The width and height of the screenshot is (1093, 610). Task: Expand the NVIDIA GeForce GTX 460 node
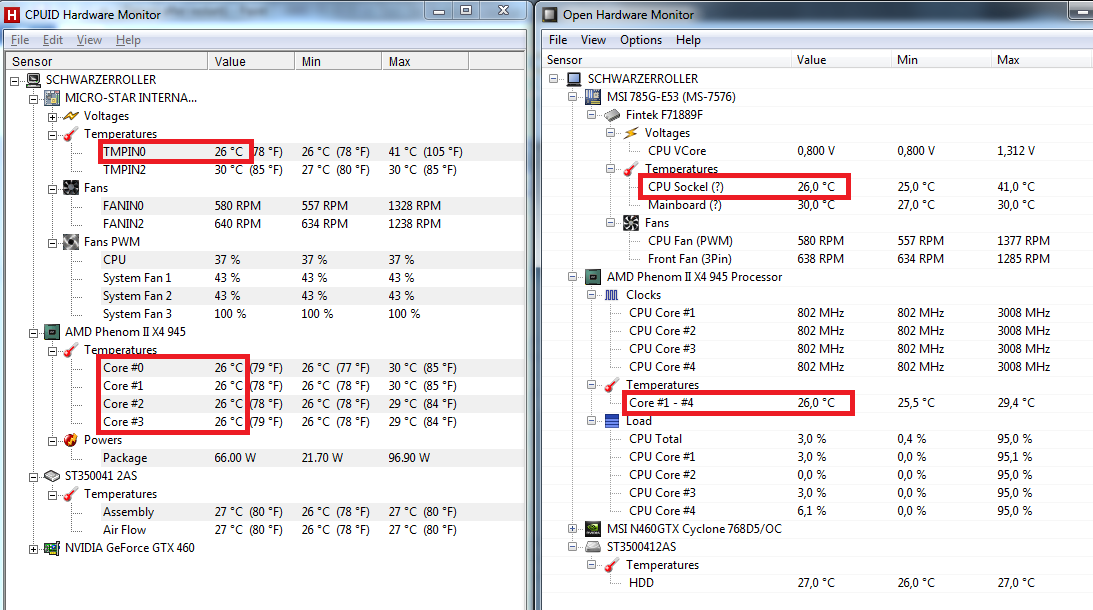[x=33, y=549]
